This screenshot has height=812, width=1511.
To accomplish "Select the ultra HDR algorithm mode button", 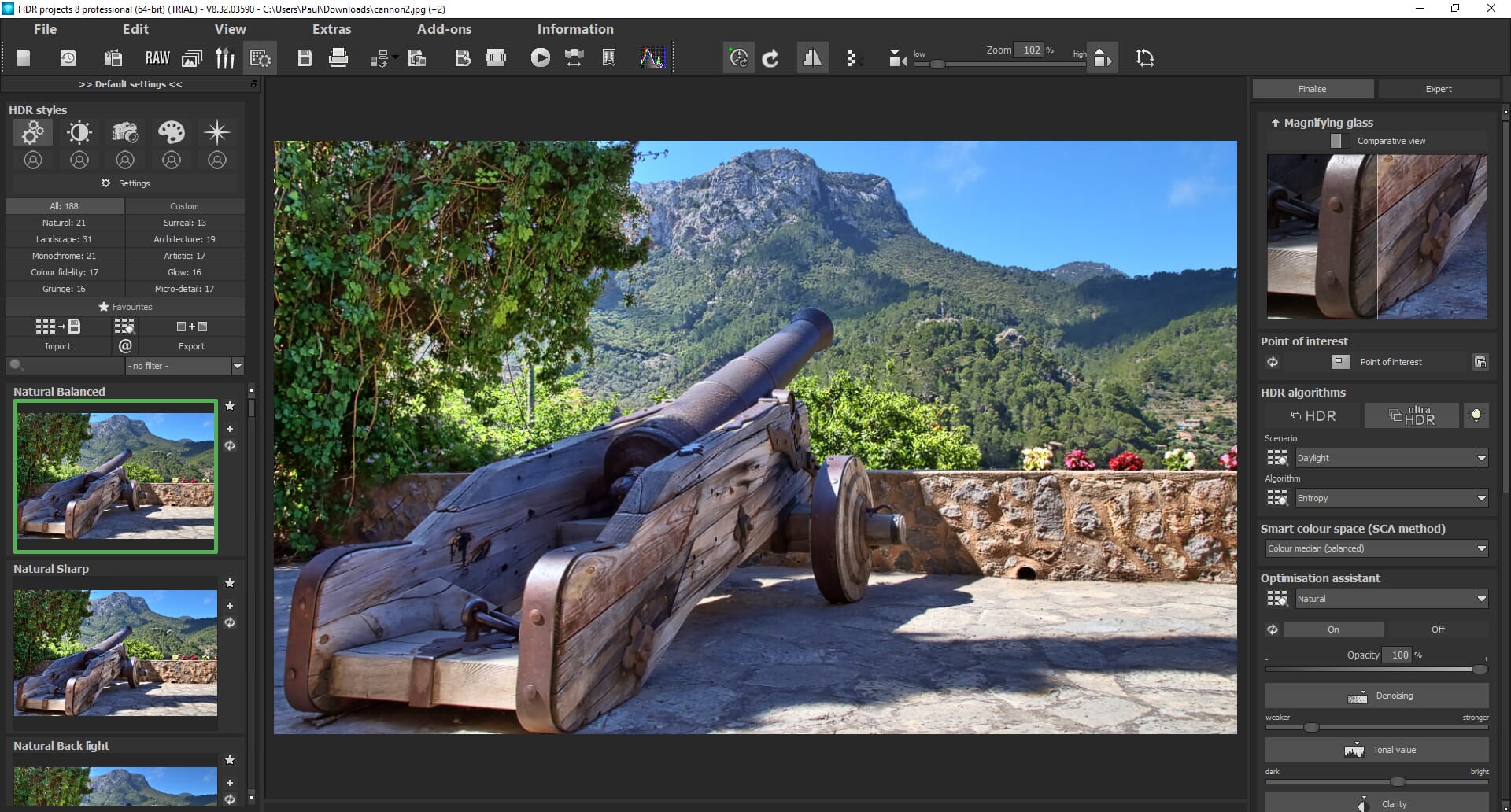I will pyautogui.click(x=1412, y=415).
